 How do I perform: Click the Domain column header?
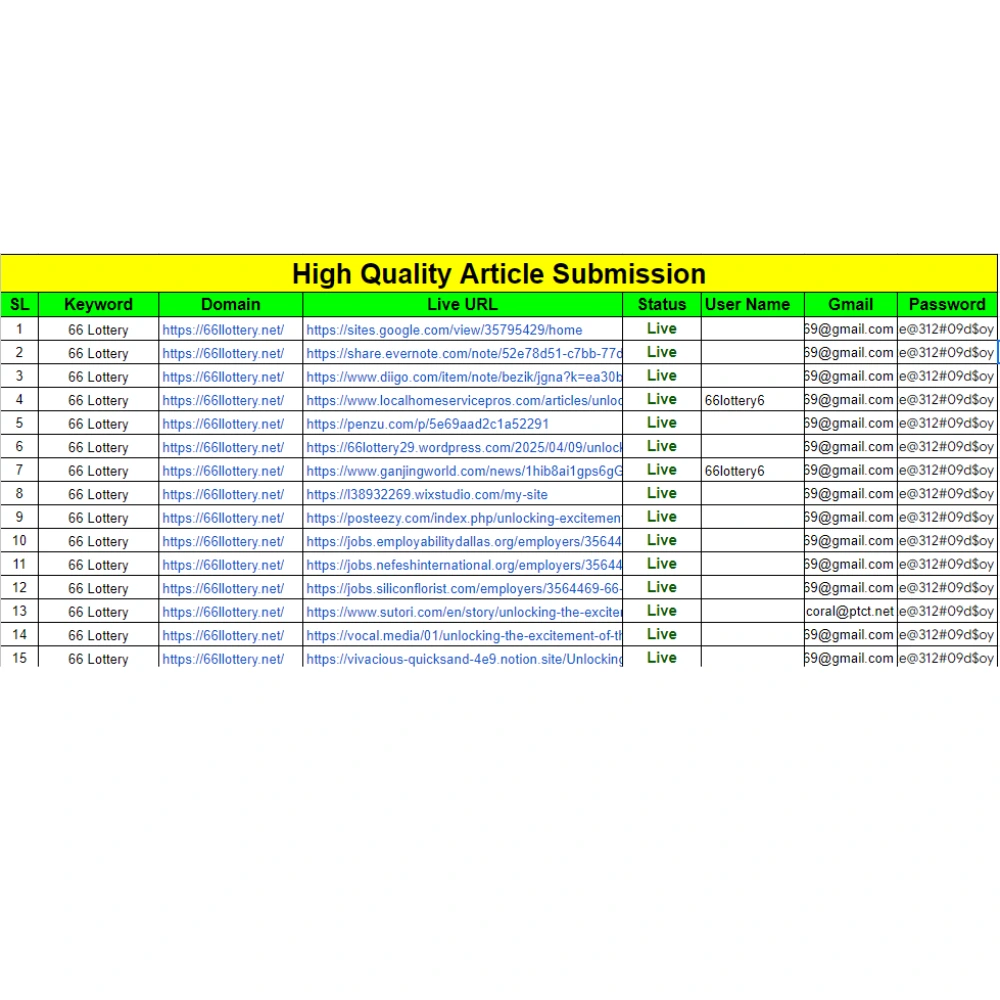[231, 304]
